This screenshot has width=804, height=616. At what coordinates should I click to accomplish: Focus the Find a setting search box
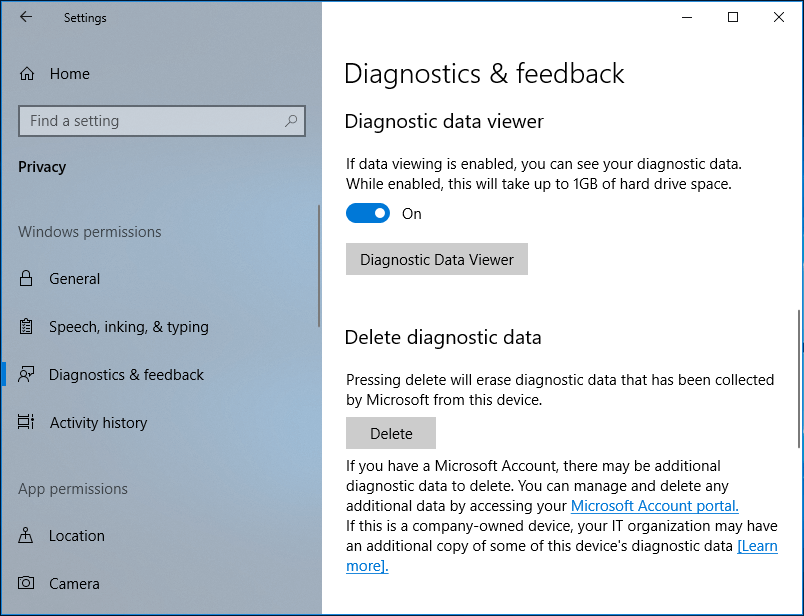point(150,121)
